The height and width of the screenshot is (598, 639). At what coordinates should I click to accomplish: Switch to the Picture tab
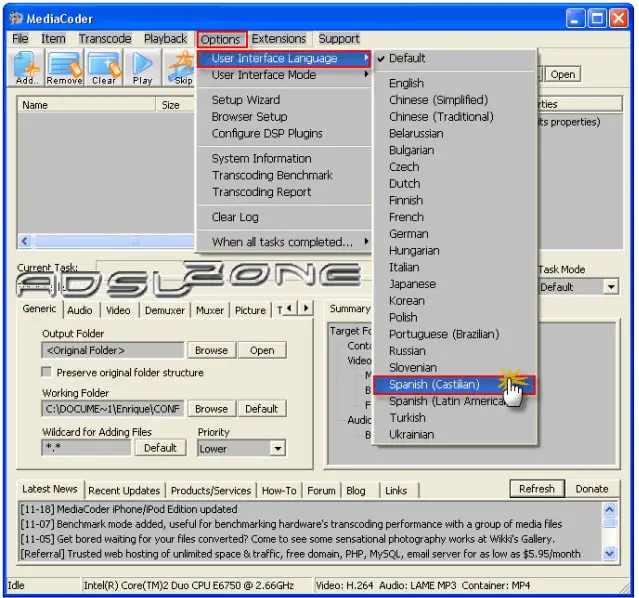250,310
